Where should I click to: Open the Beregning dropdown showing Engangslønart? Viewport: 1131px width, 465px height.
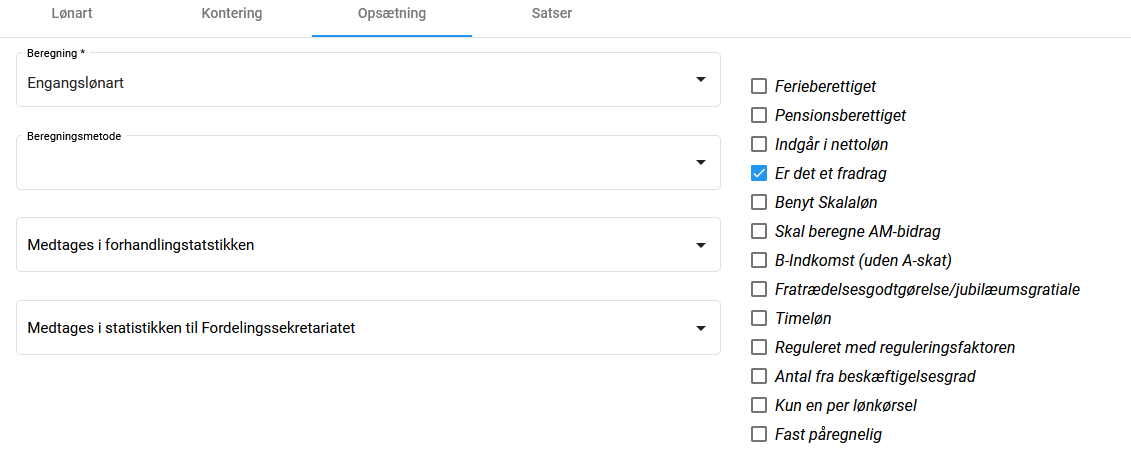(368, 80)
